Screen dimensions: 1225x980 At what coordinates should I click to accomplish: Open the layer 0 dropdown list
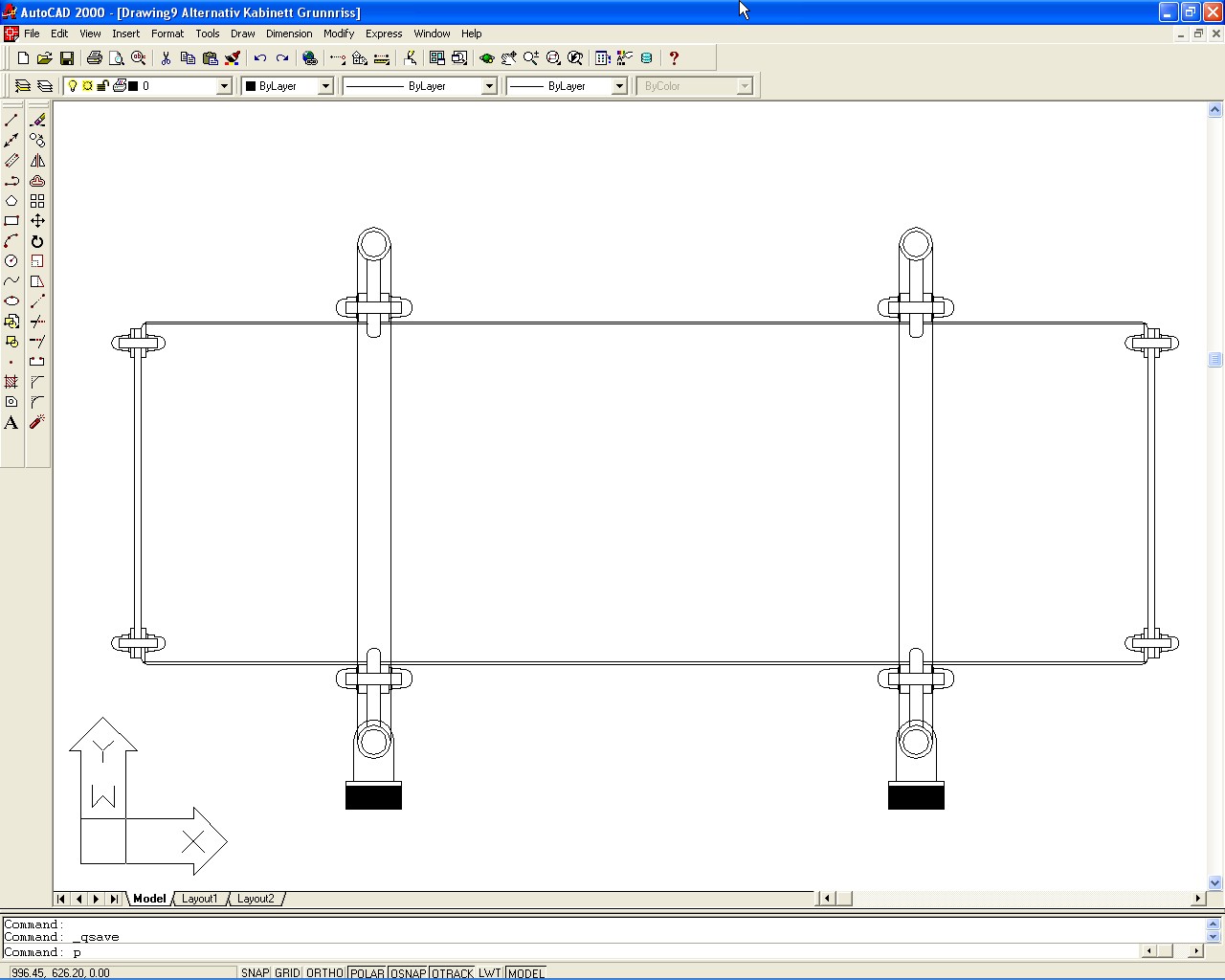click(225, 86)
